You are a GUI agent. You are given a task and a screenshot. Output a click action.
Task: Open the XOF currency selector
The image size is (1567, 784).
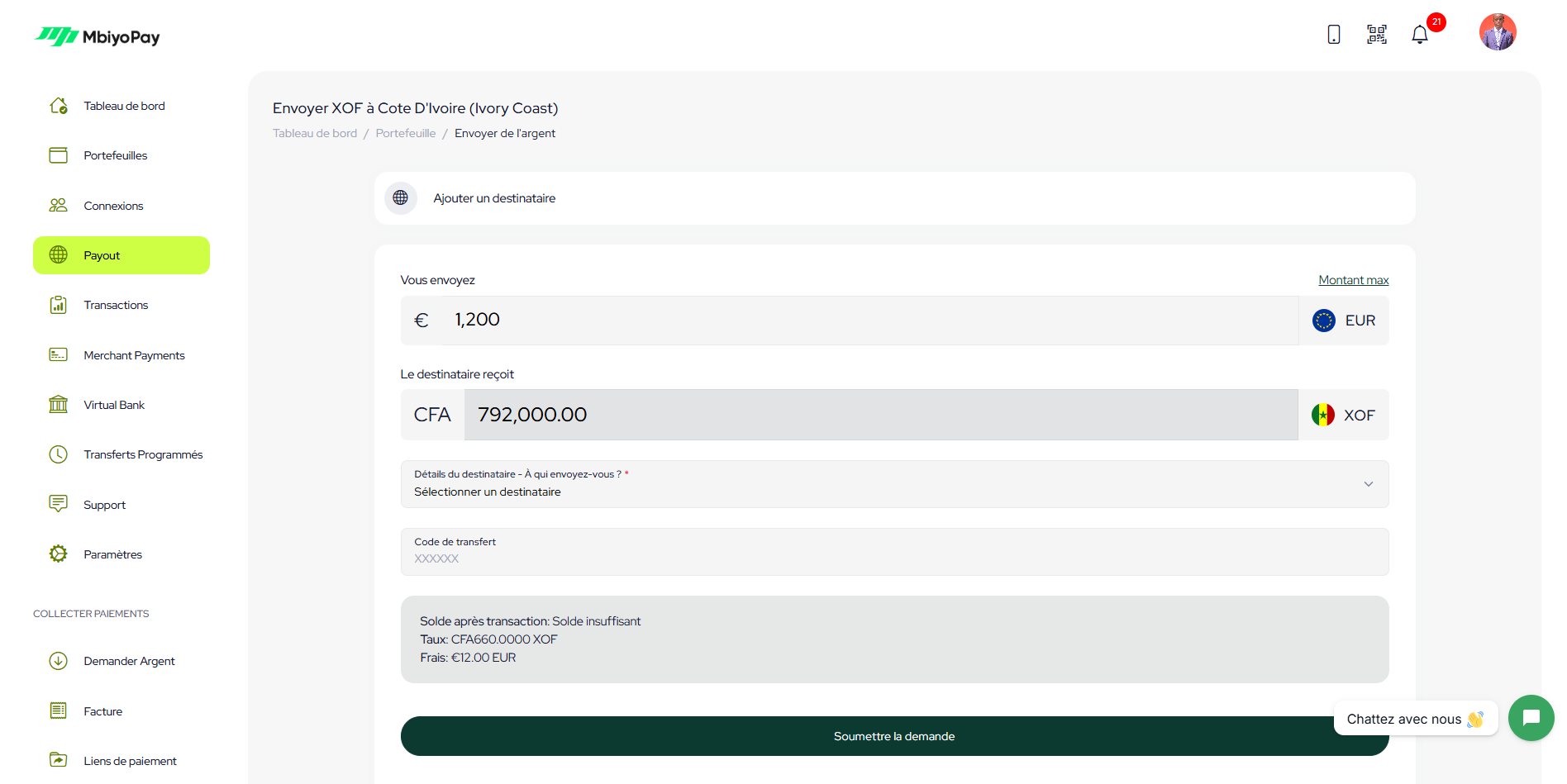[1344, 415]
